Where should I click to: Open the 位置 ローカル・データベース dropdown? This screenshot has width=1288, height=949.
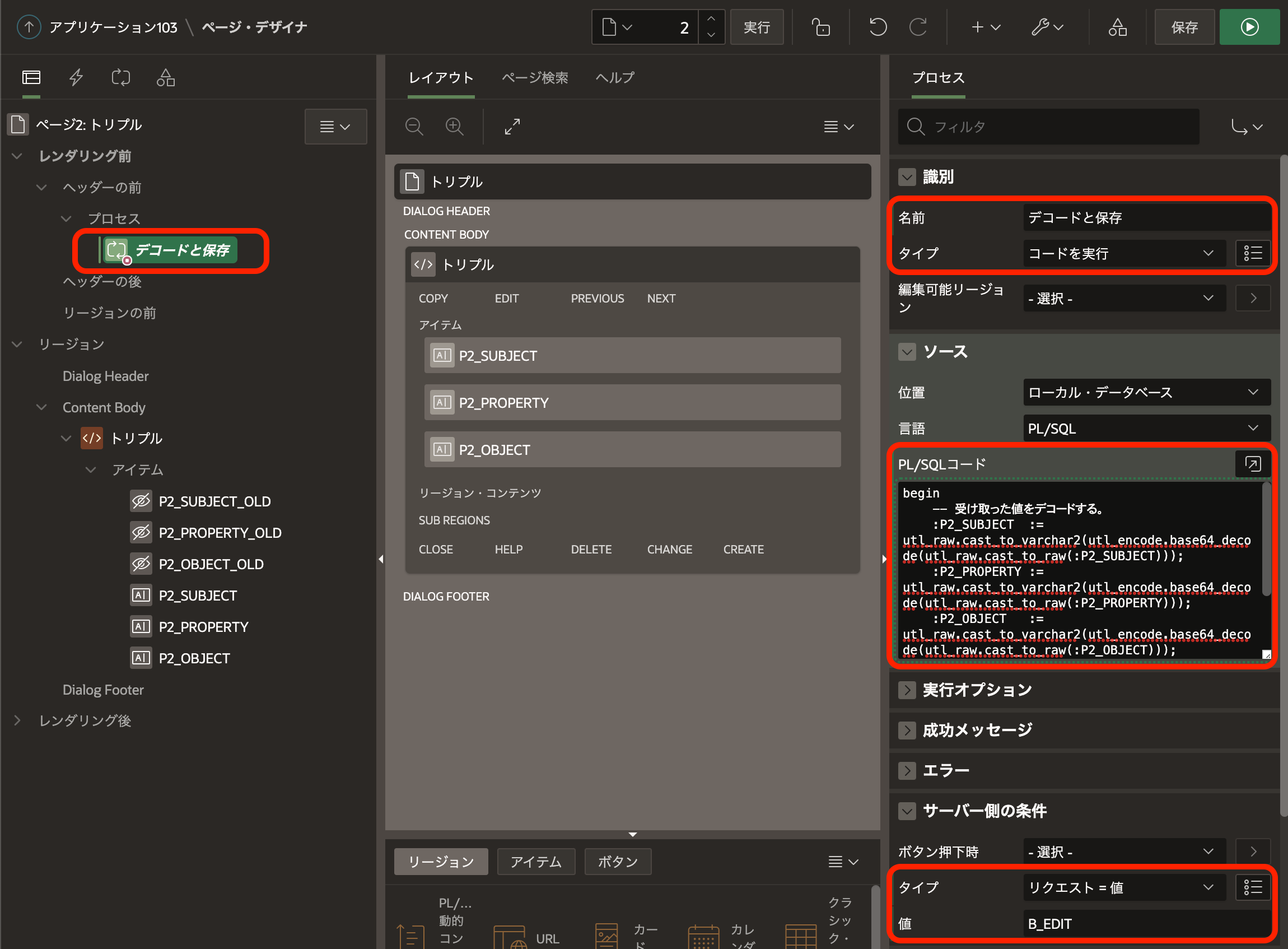click(1146, 392)
